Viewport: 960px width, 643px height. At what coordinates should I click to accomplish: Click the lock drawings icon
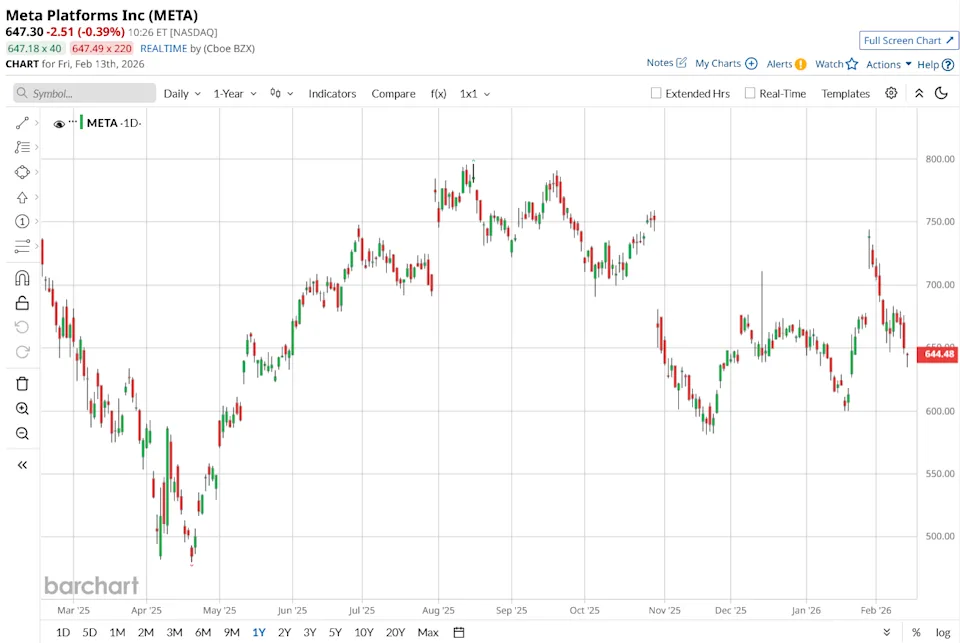point(22,303)
